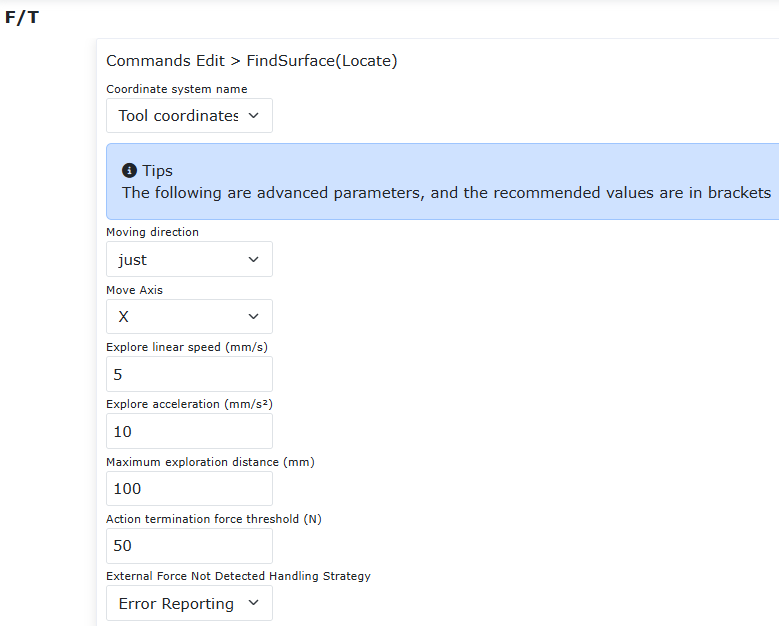Click the Tips info circle icon
The image size is (779, 626).
[x=129, y=170]
